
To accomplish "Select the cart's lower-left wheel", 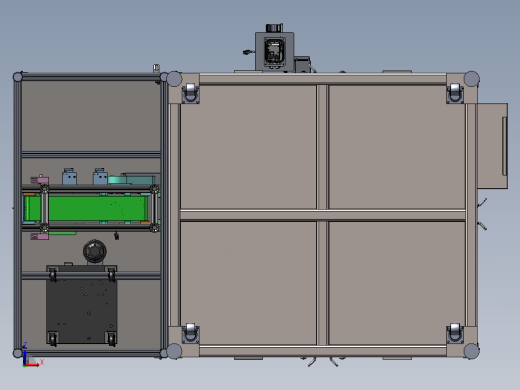I will 53,338.
